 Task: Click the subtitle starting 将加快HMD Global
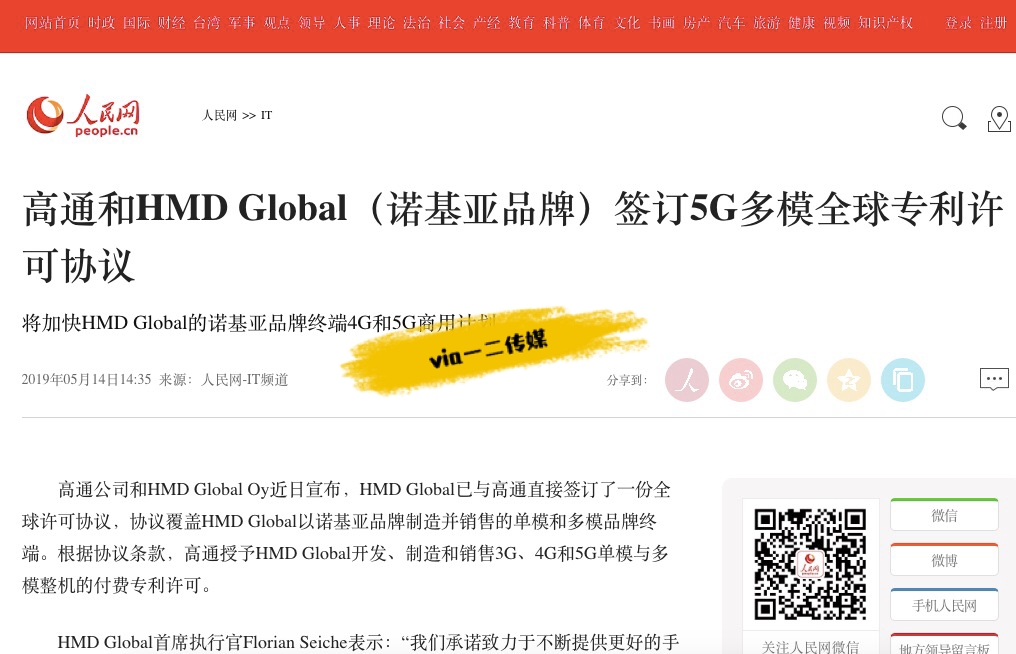(259, 322)
